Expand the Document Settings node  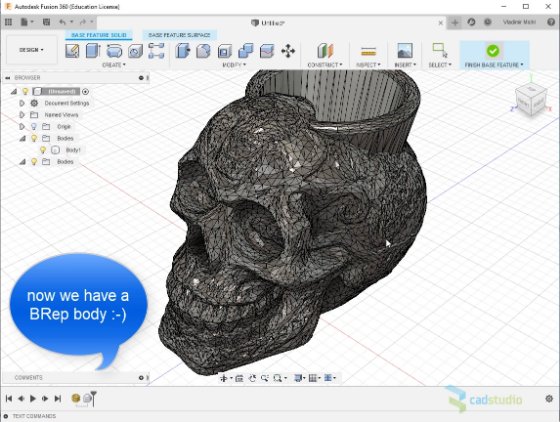click(x=22, y=103)
